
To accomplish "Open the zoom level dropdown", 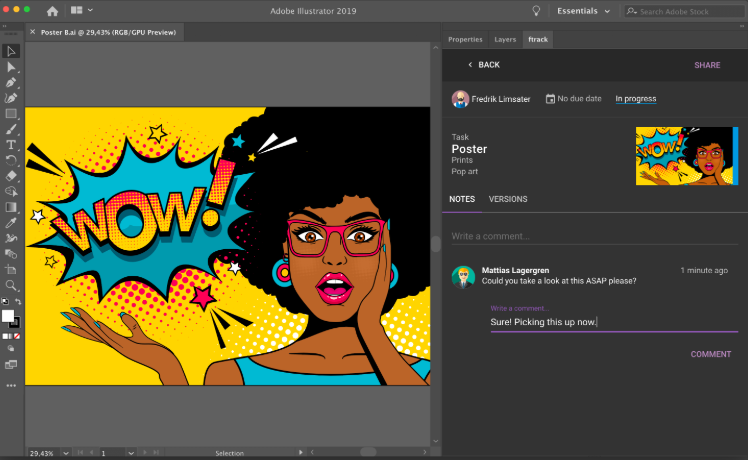I will pyautogui.click(x=66, y=453).
